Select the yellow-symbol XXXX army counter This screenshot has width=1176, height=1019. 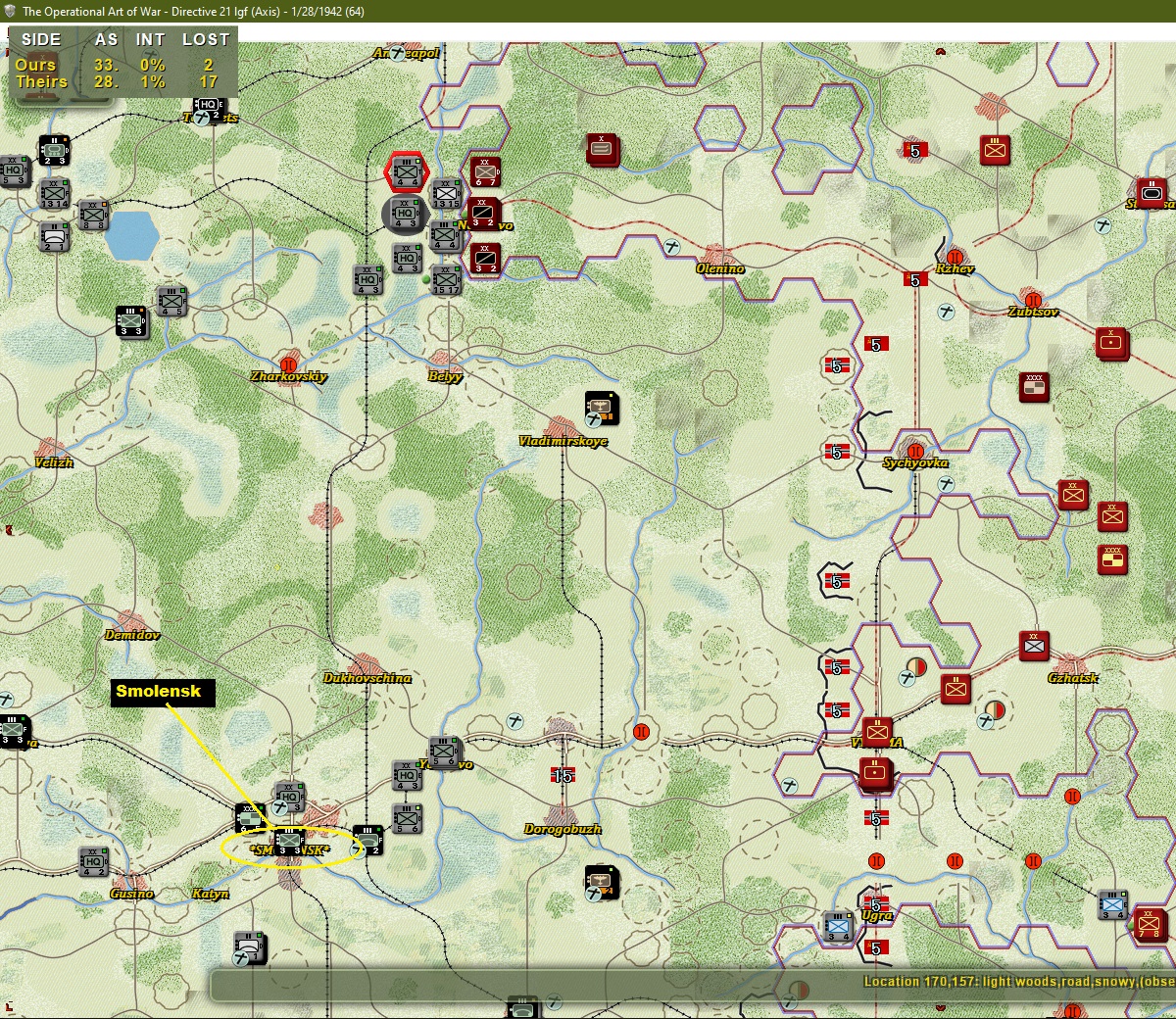(x=1112, y=558)
